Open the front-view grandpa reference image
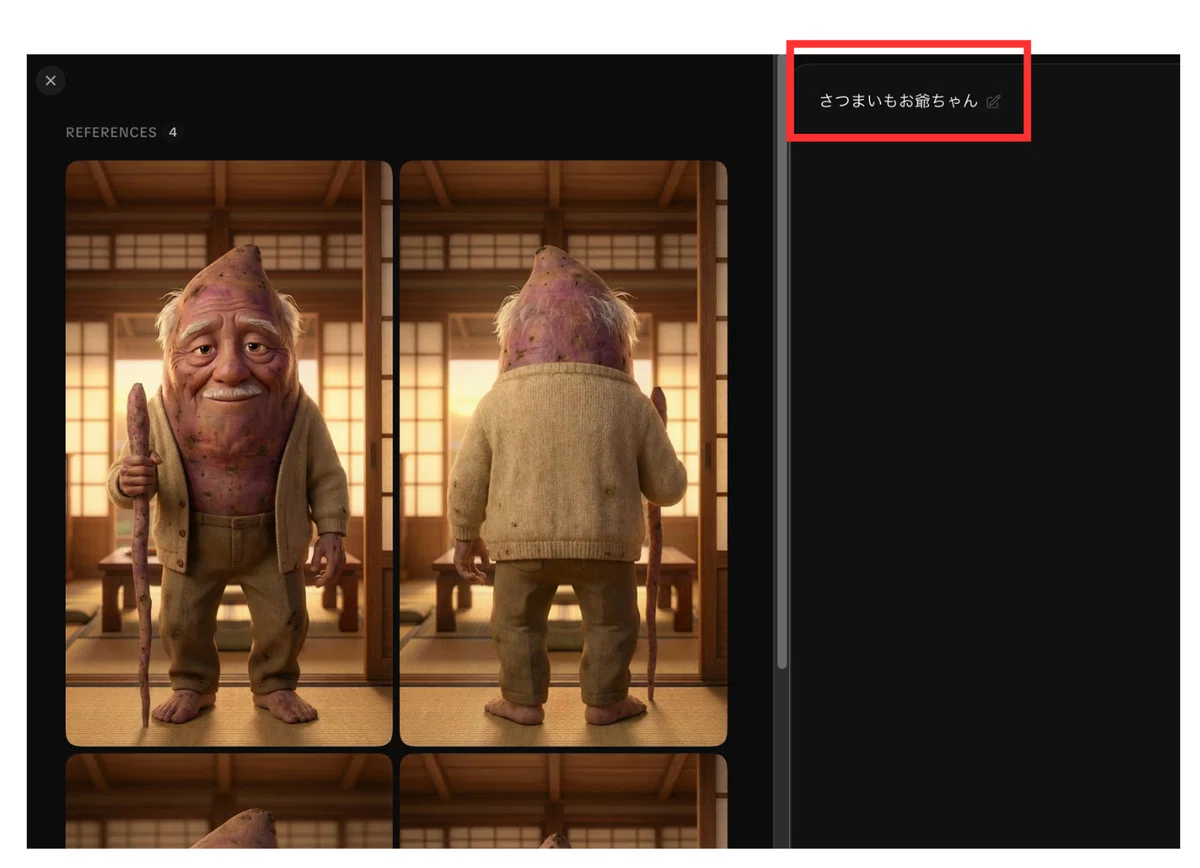This screenshot has height=868, width=1200. pos(229,453)
